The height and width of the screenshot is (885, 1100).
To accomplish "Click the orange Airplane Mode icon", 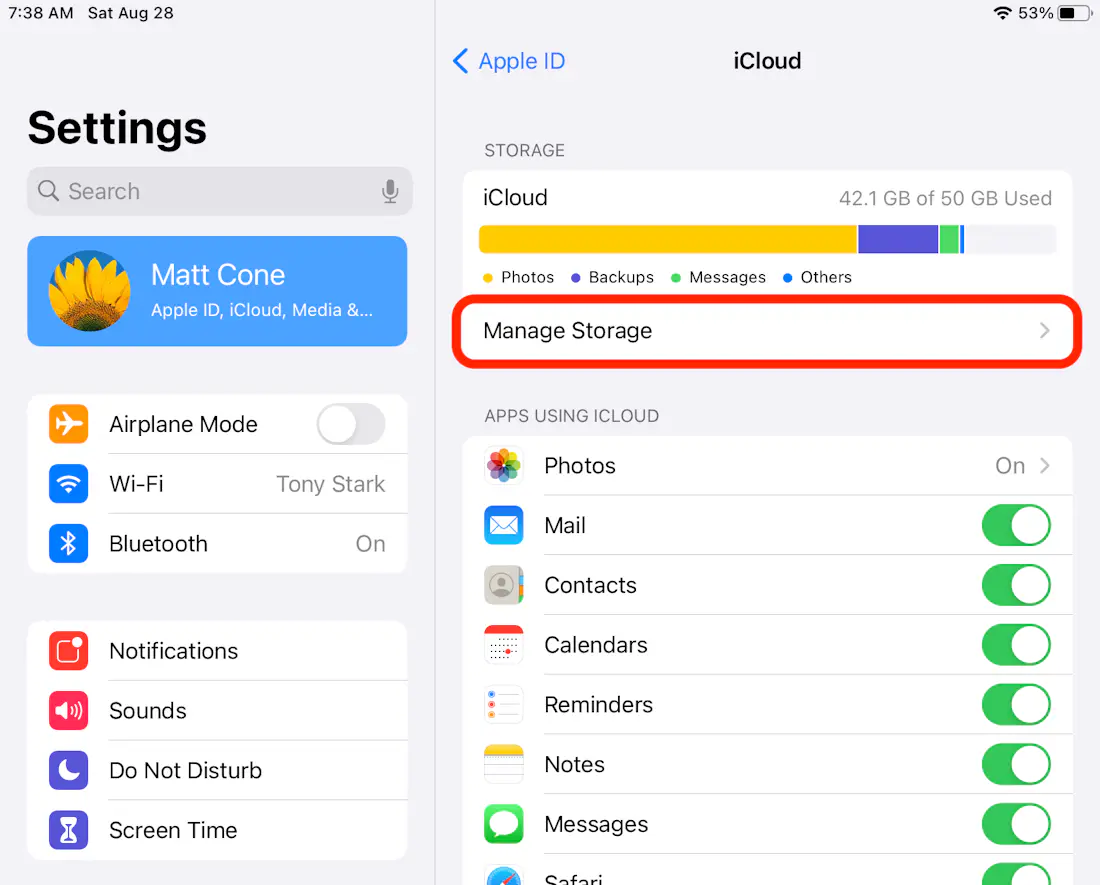I will point(68,424).
